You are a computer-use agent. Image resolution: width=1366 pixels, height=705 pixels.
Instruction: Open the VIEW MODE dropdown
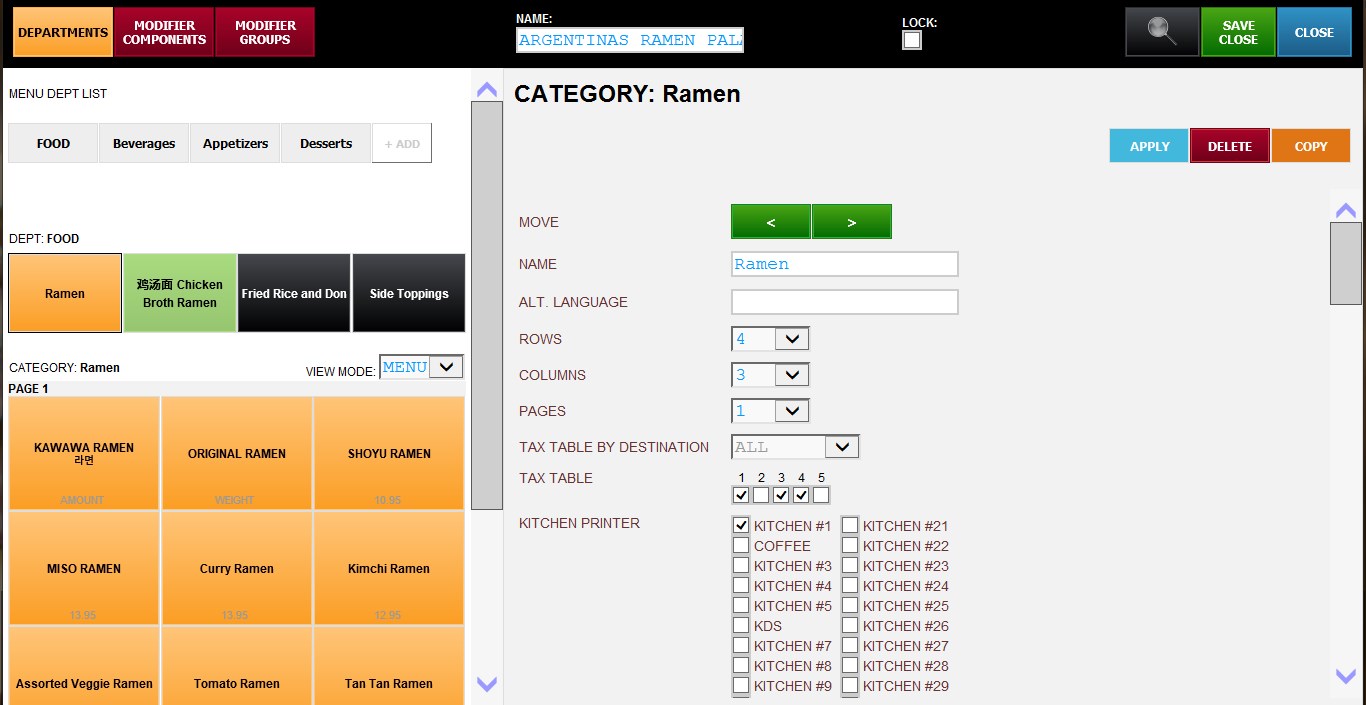[x=421, y=367]
